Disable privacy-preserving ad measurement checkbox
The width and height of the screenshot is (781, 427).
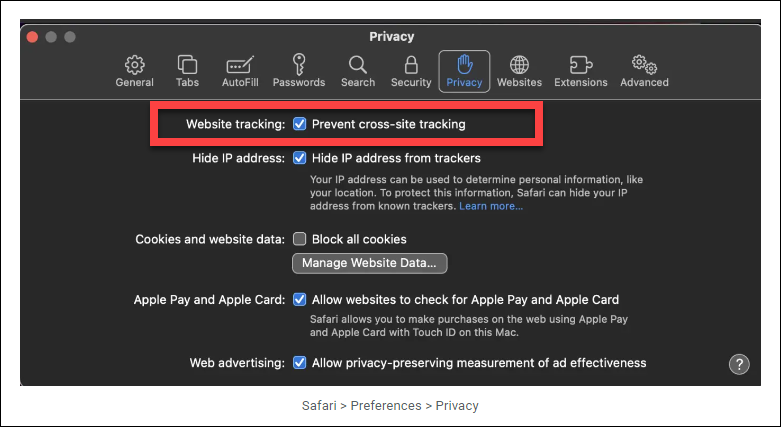click(299, 363)
